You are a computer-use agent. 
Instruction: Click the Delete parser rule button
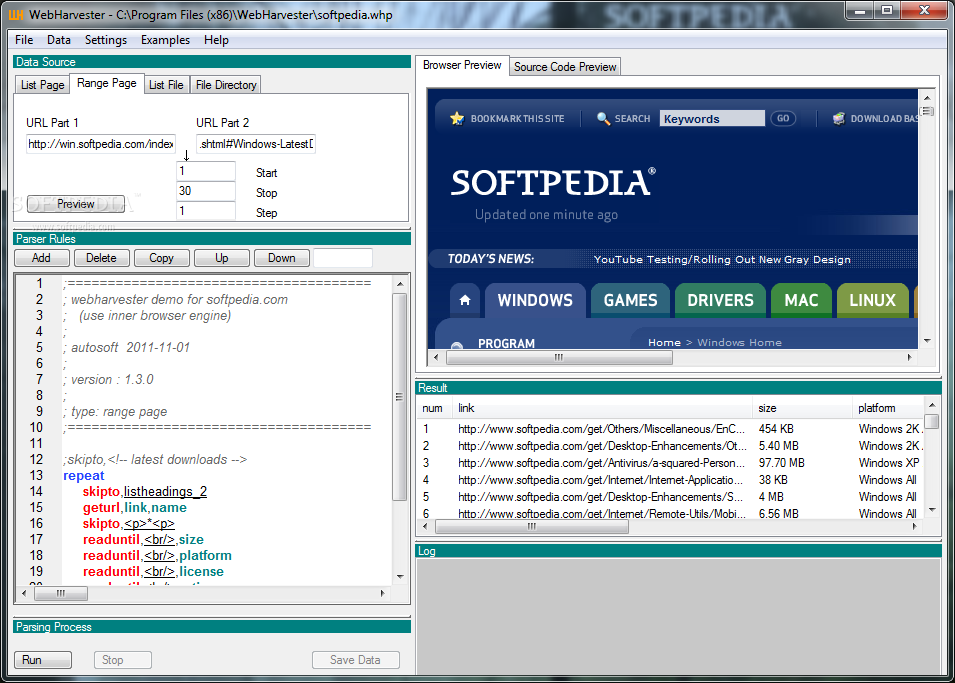[x=101, y=258]
